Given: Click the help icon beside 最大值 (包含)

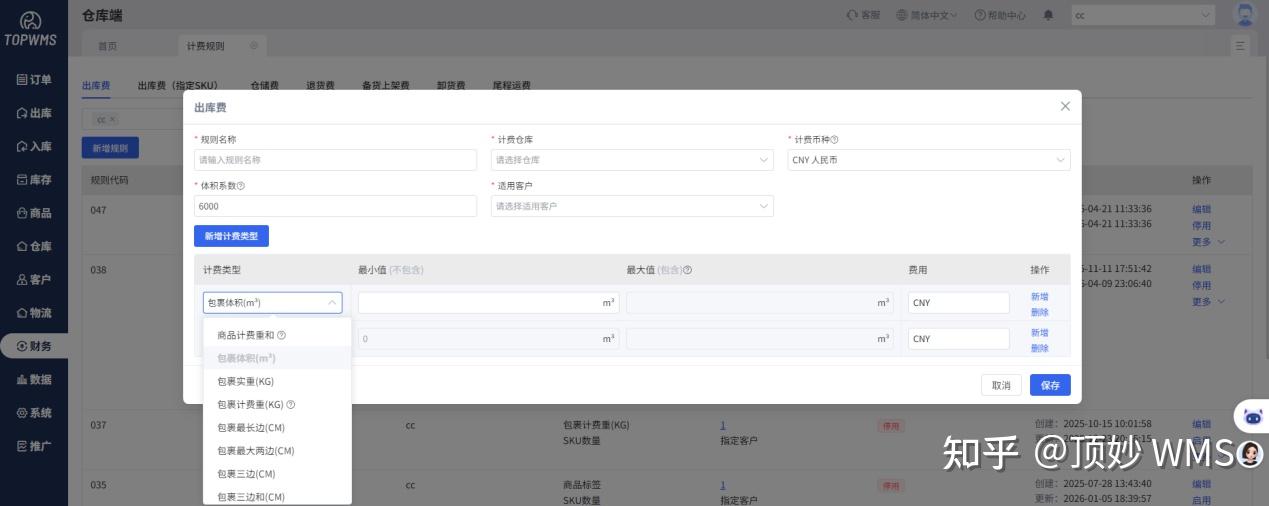Looking at the screenshot, I should (688, 270).
